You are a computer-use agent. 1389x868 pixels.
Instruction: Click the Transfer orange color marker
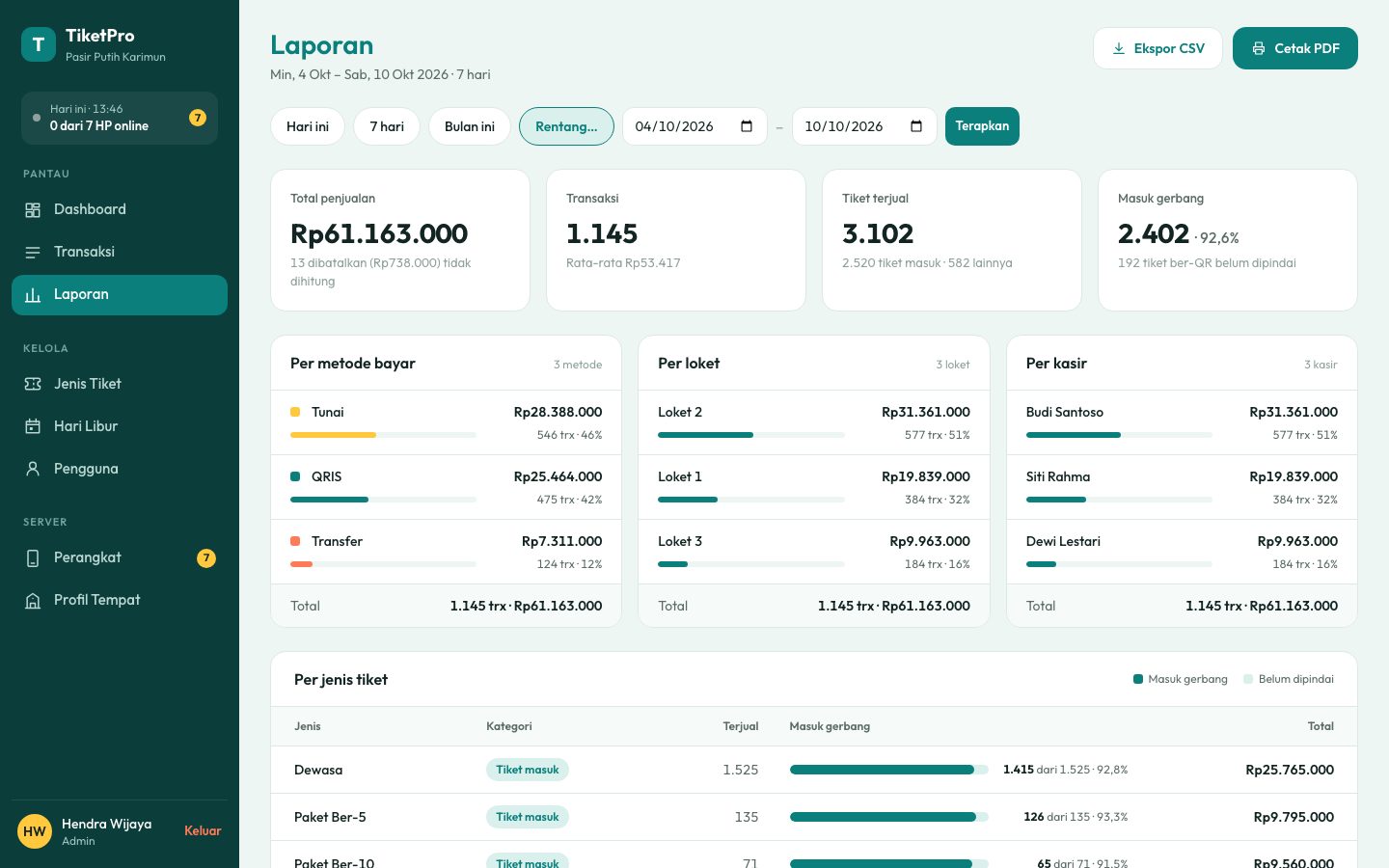(295, 541)
